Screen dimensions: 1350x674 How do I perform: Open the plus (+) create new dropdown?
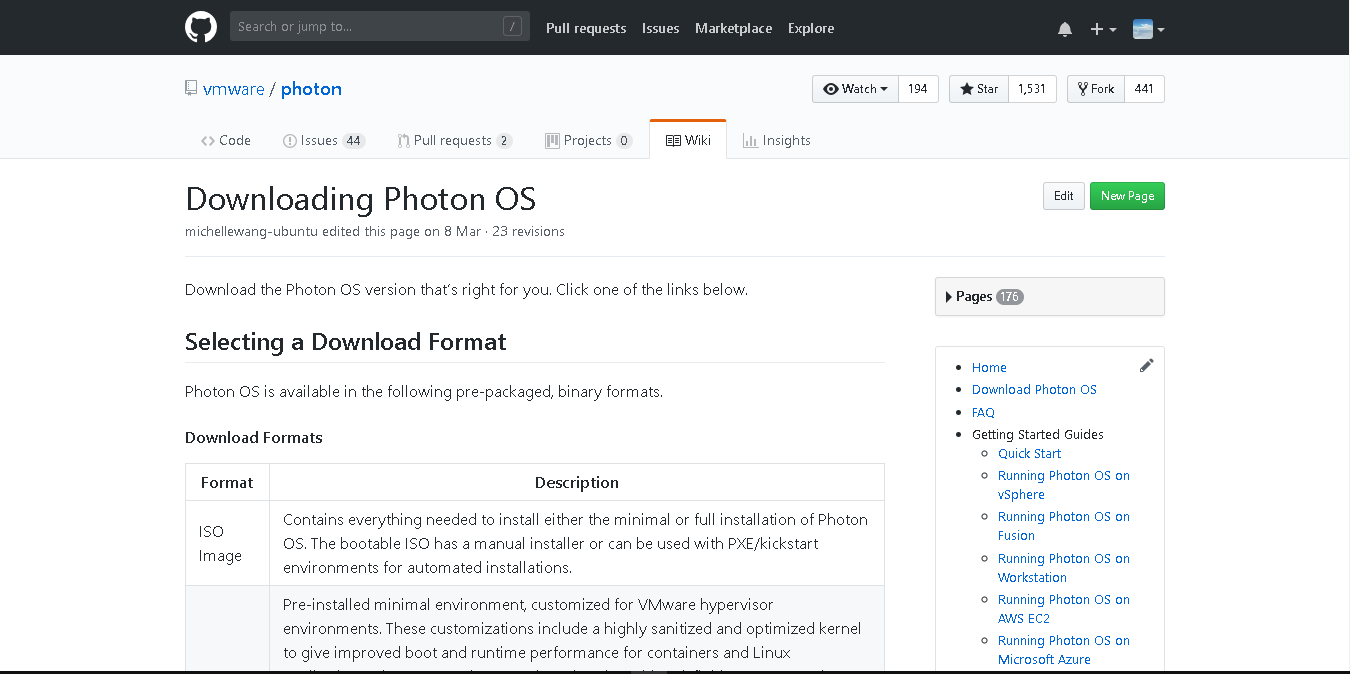1102,28
